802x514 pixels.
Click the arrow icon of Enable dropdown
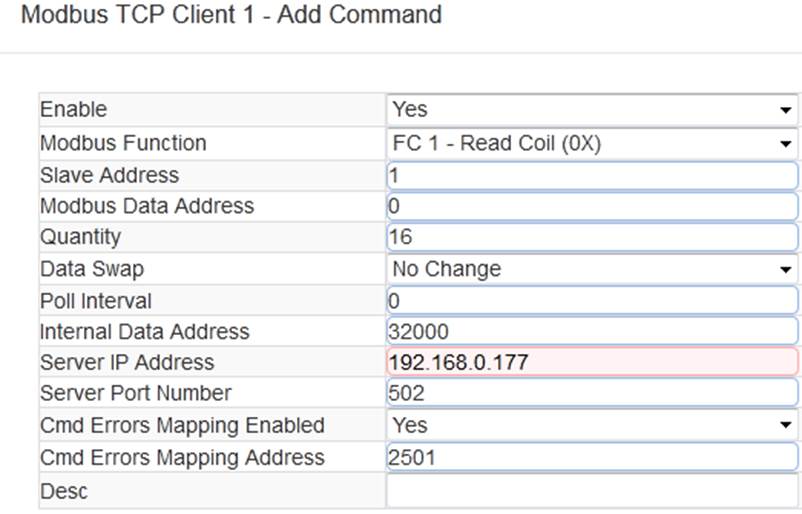pos(786,110)
